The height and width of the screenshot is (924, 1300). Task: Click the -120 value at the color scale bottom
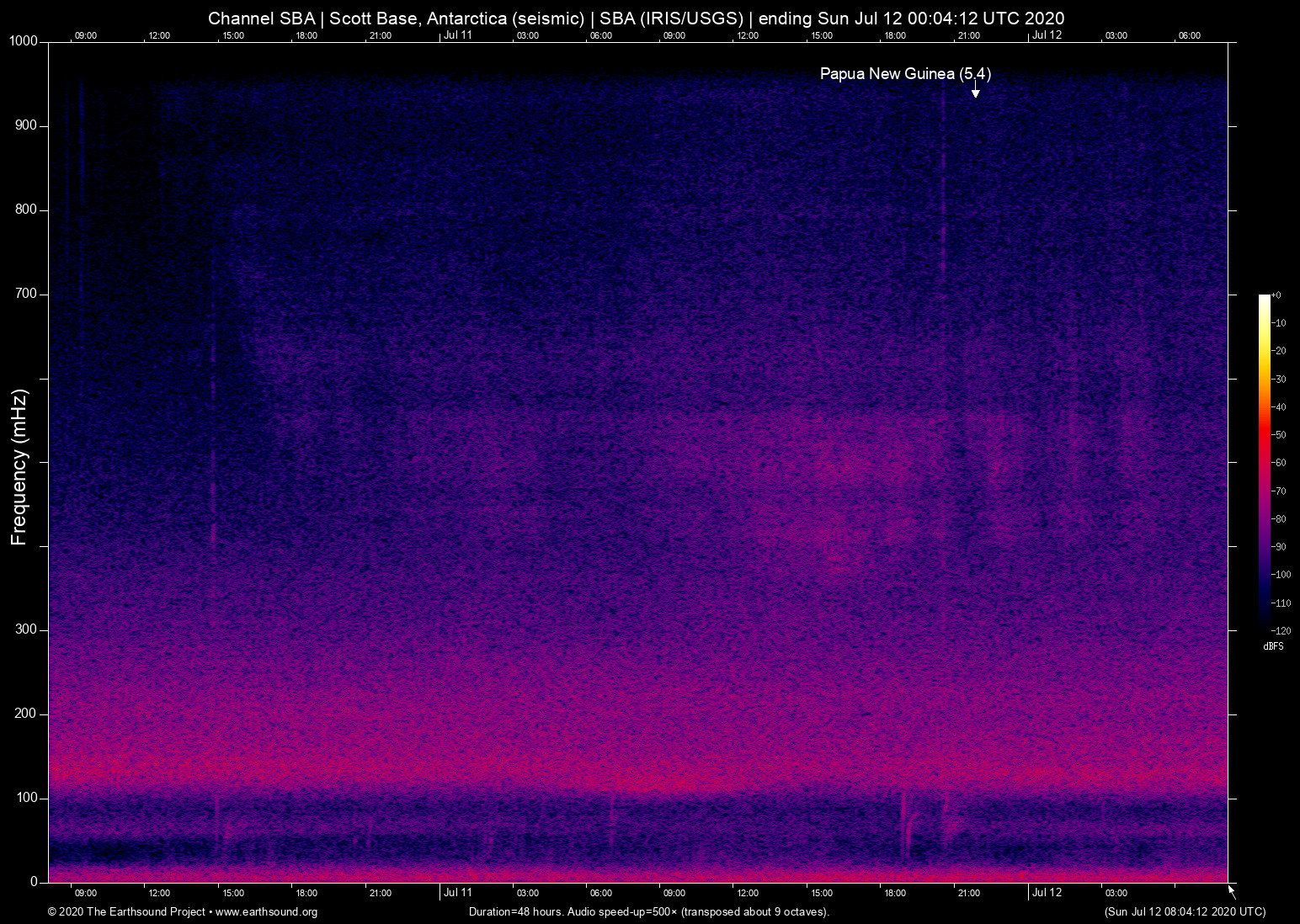click(1281, 630)
